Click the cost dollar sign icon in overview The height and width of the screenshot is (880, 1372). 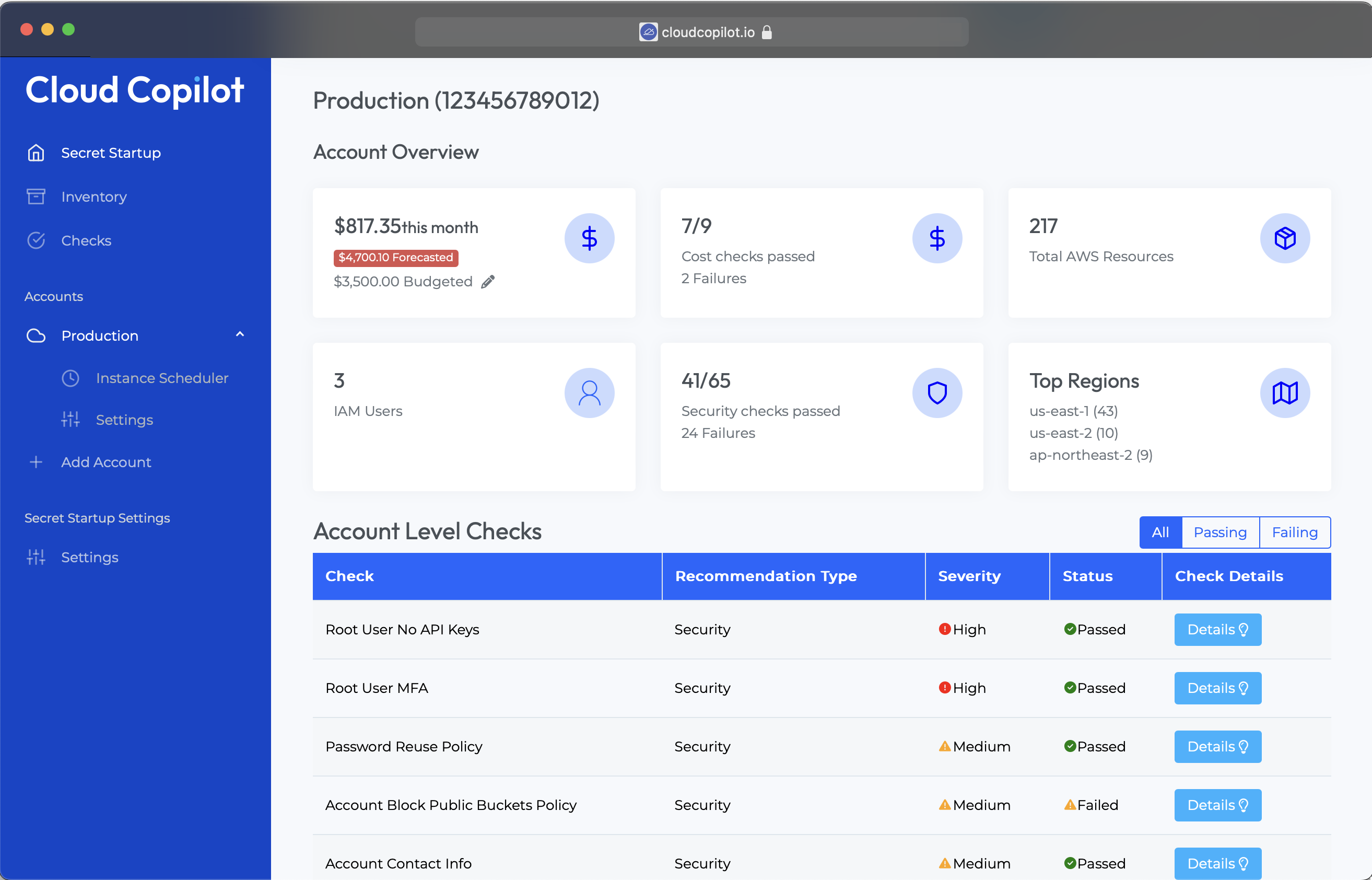[589, 239]
